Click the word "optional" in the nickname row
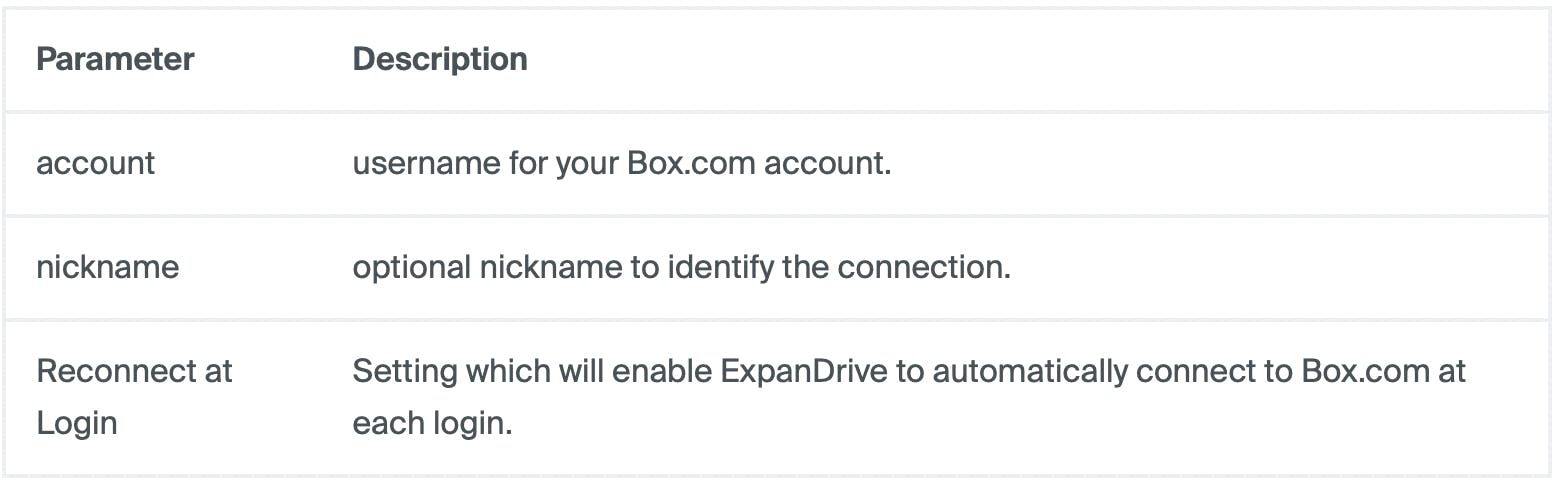The image size is (1558, 480). click(x=411, y=267)
